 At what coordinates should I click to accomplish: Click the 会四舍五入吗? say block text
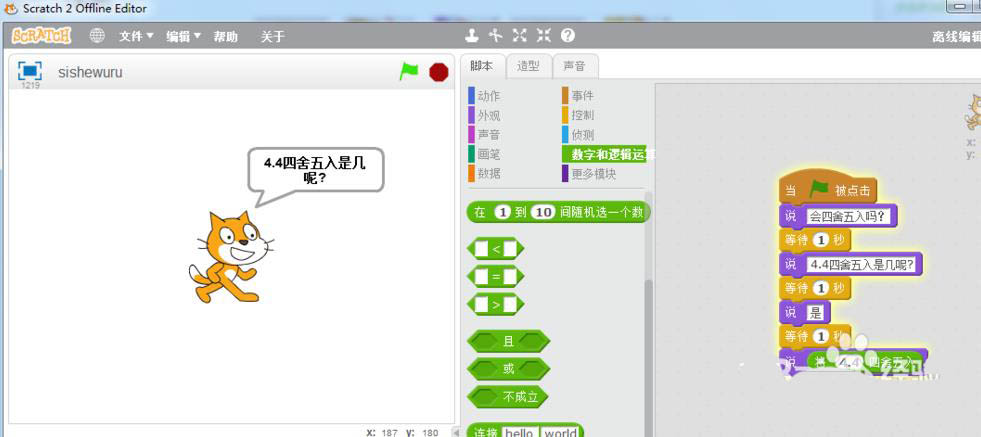point(848,216)
